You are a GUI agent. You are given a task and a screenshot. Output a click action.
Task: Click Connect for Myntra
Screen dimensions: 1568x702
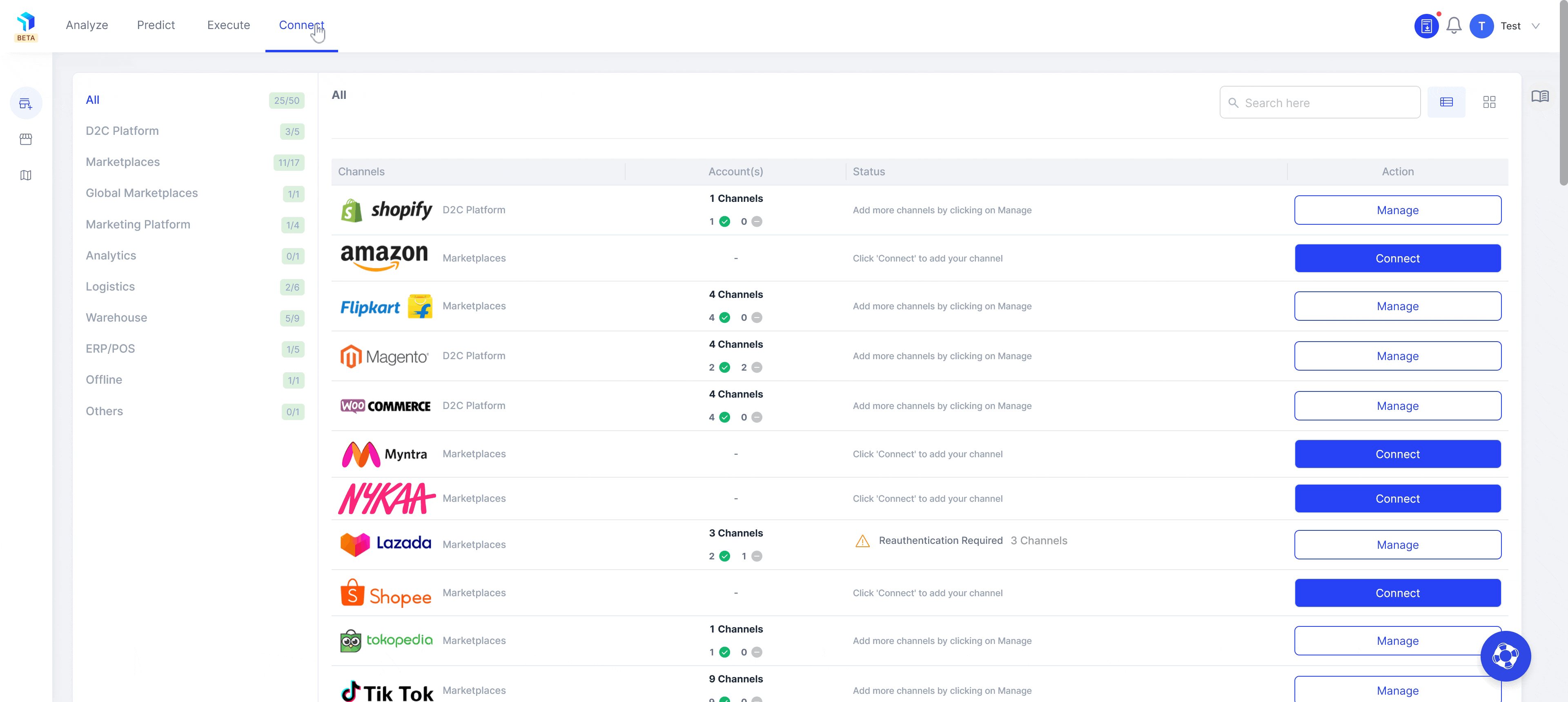tap(1397, 454)
